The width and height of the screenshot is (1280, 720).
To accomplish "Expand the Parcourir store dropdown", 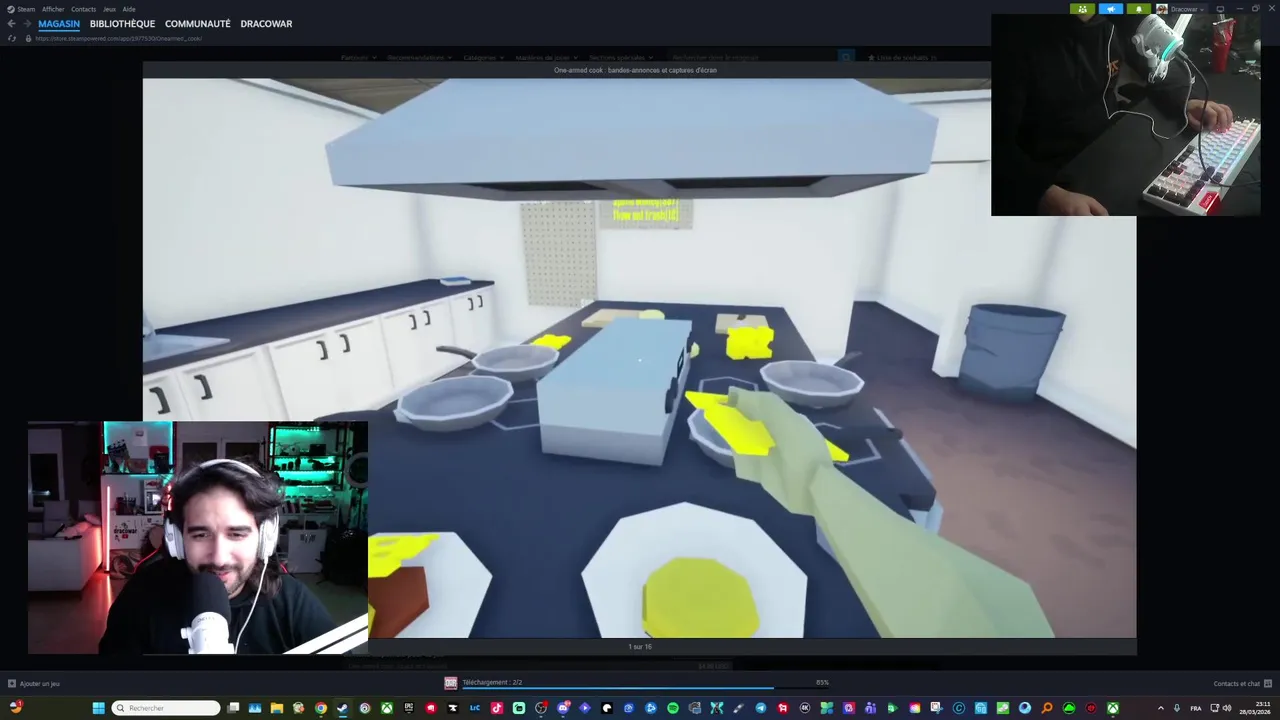I will [x=359, y=57].
